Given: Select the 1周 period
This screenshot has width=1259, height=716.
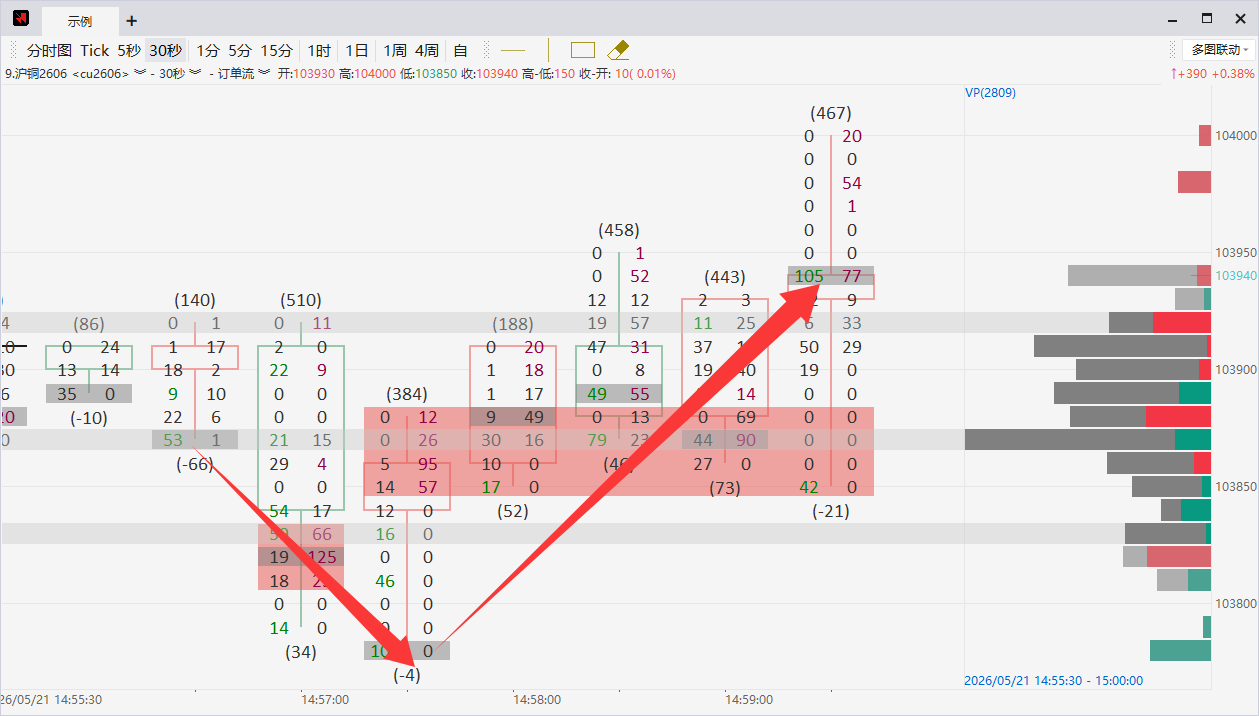Looking at the screenshot, I should 395,50.
